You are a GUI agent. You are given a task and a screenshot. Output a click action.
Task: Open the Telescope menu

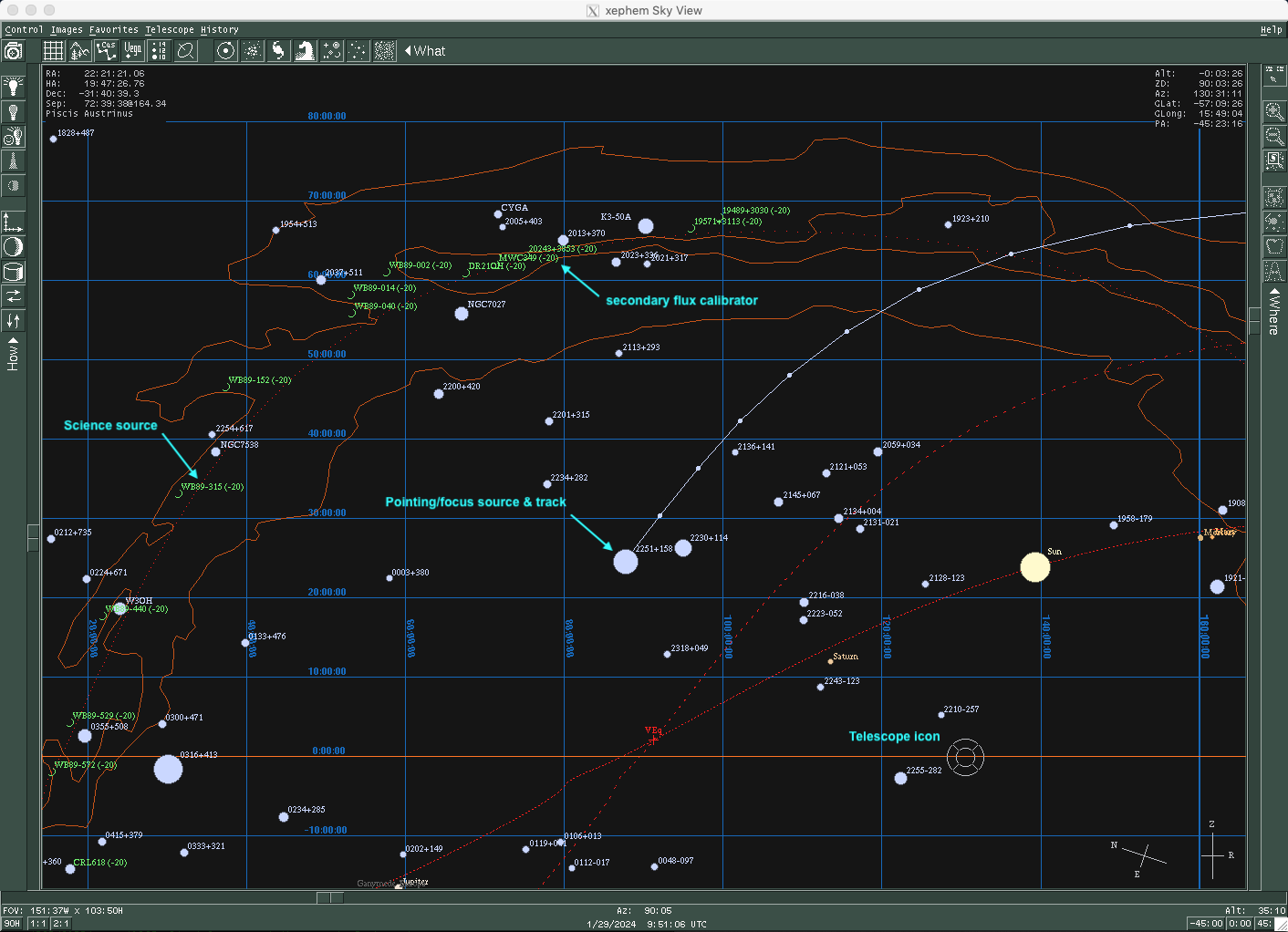click(170, 30)
